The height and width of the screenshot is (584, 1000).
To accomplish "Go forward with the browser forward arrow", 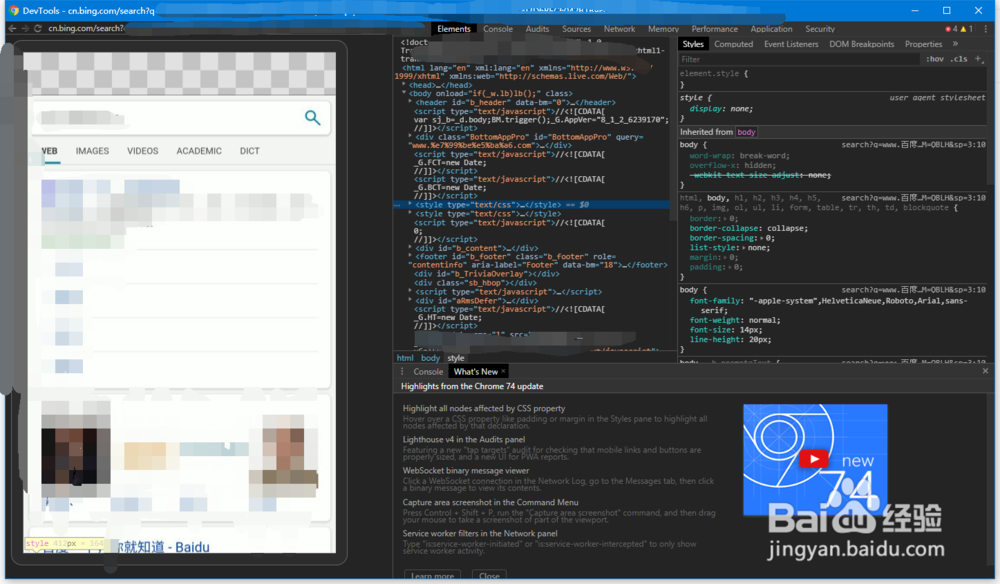I will click(25, 29).
